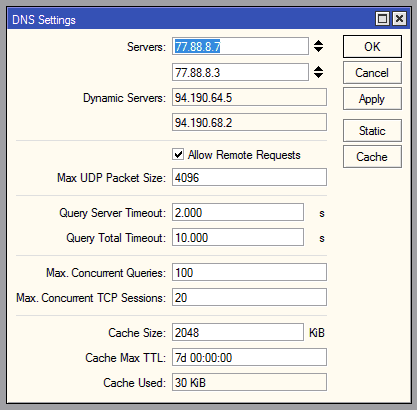Click the up/down arrows beside 77.88.8.7

(x=318, y=46)
